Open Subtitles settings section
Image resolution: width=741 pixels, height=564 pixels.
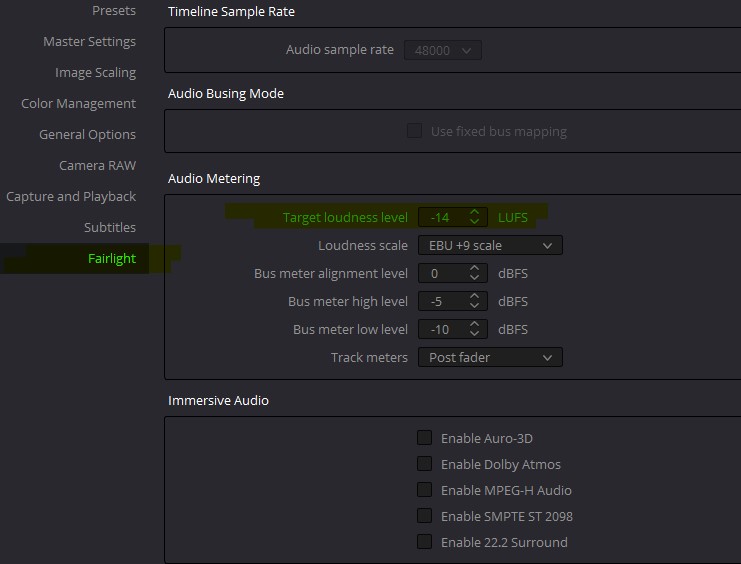109,228
